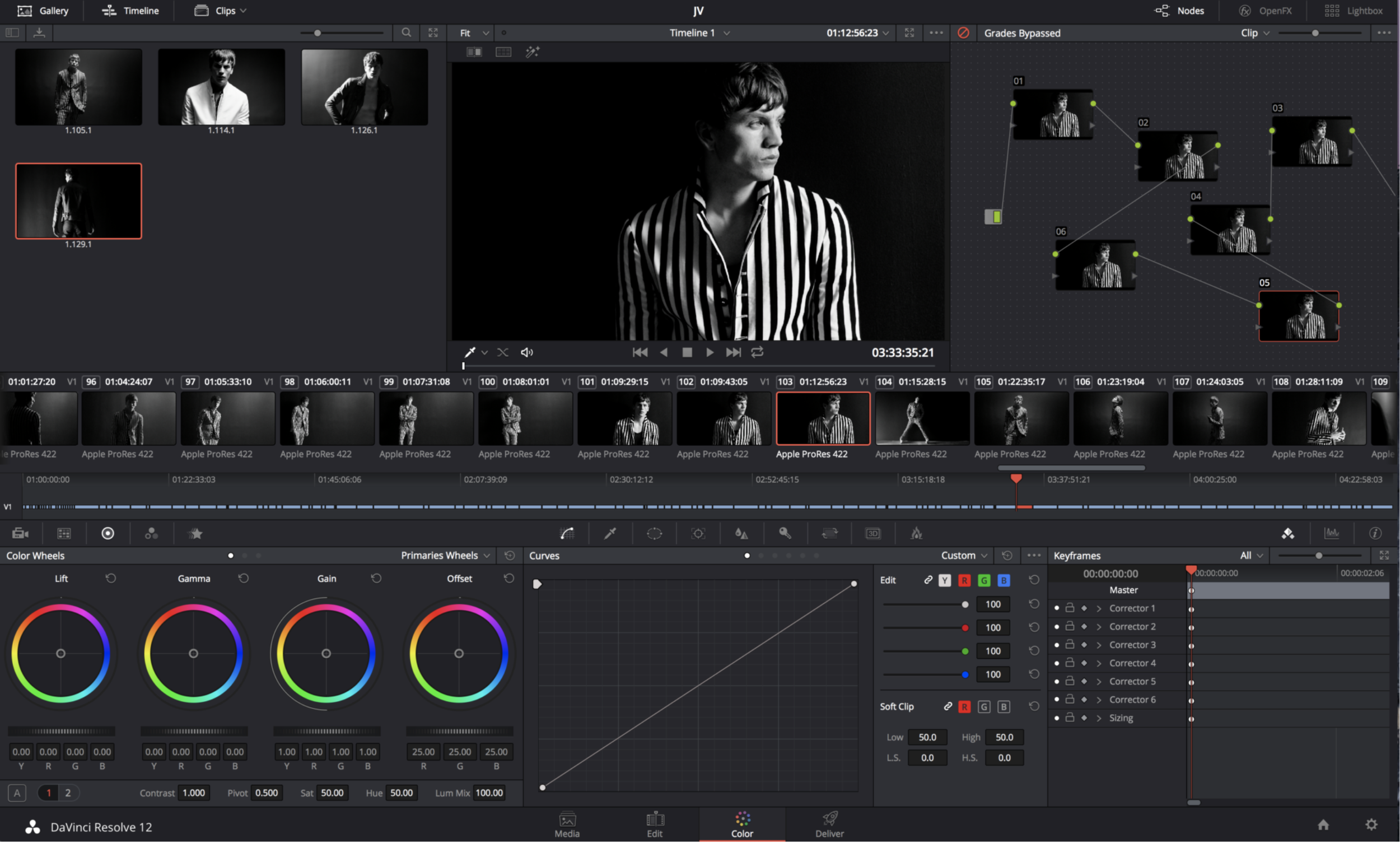Open the Gallery panel button
The width and height of the screenshot is (1400, 843).
pos(43,11)
